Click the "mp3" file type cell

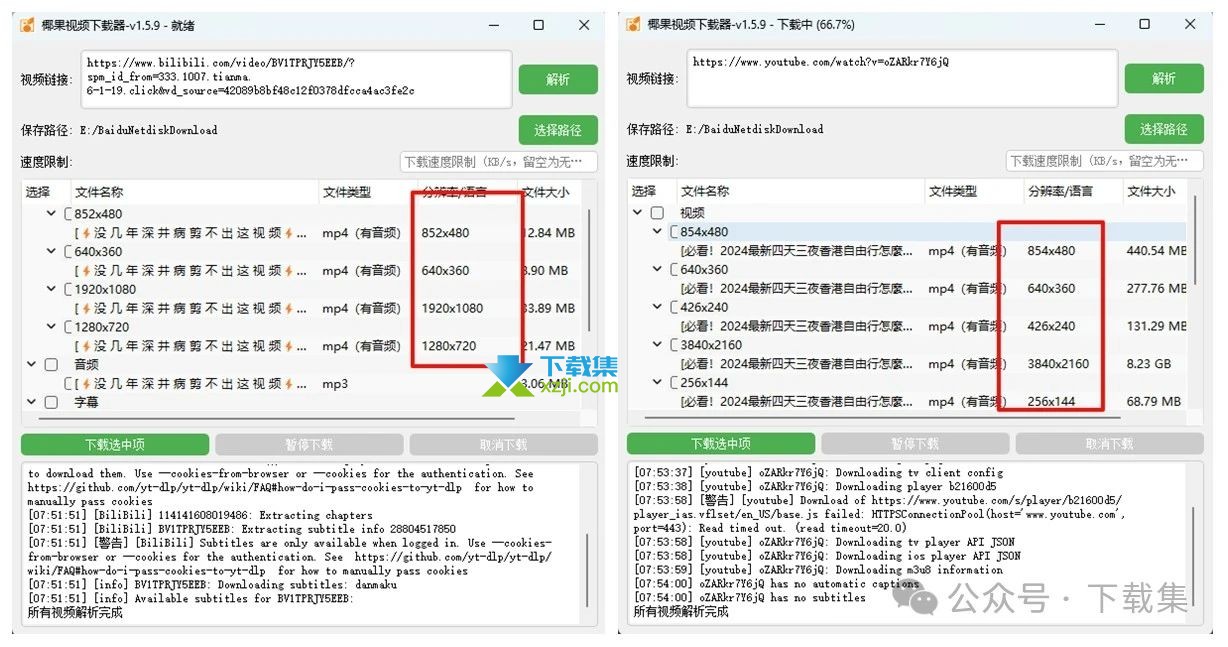pyautogui.click(x=335, y=384)
